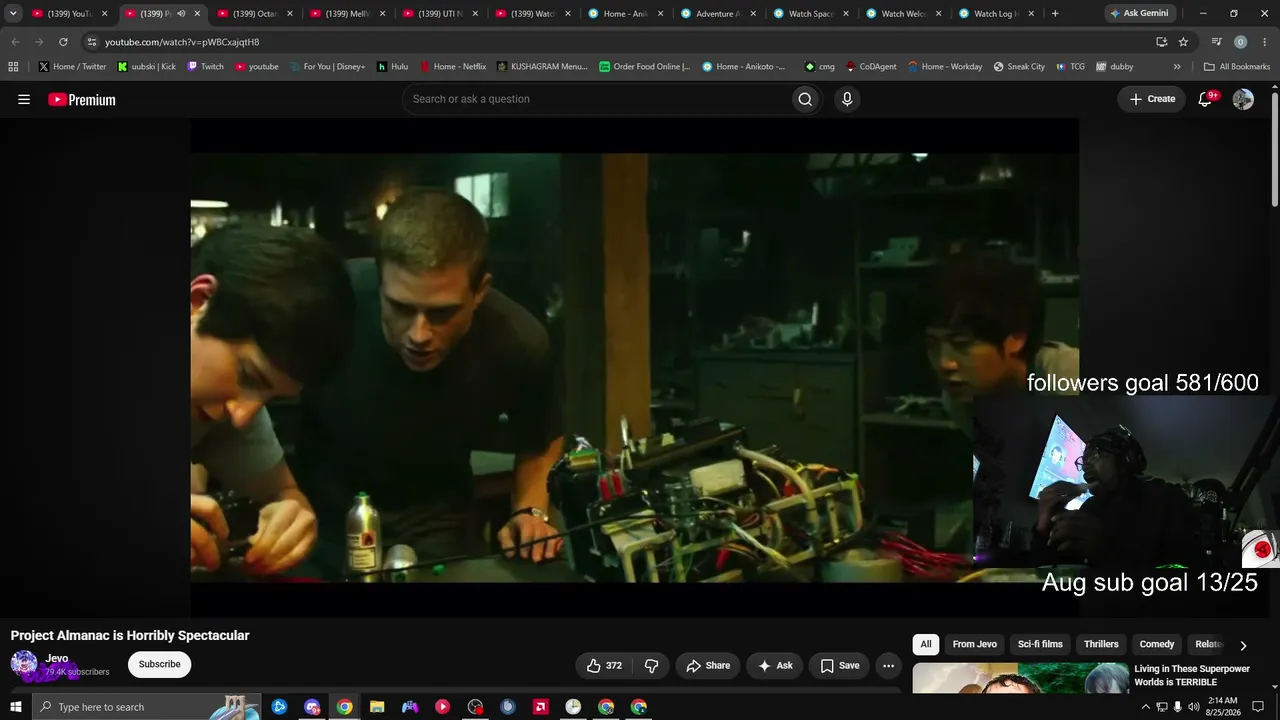Open the Superpower Worlds video thumbnail

(1019, 678)
